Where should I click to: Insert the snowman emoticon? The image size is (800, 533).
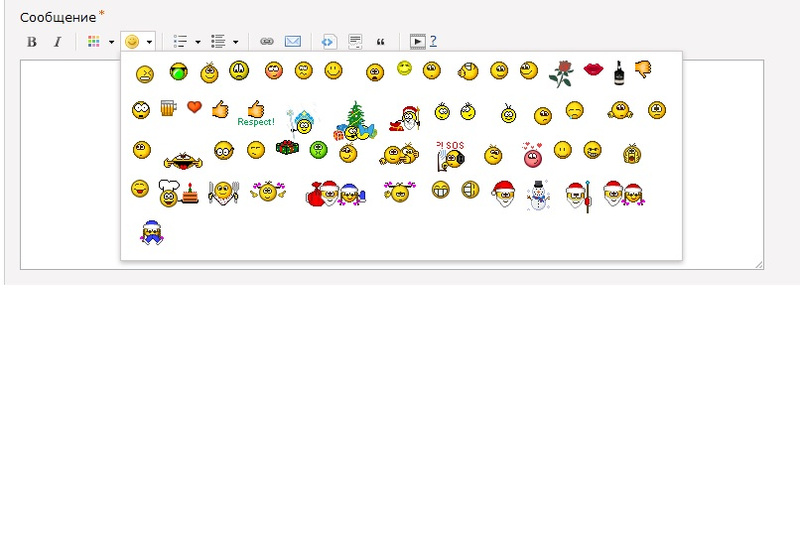click(x=538, y=195)
